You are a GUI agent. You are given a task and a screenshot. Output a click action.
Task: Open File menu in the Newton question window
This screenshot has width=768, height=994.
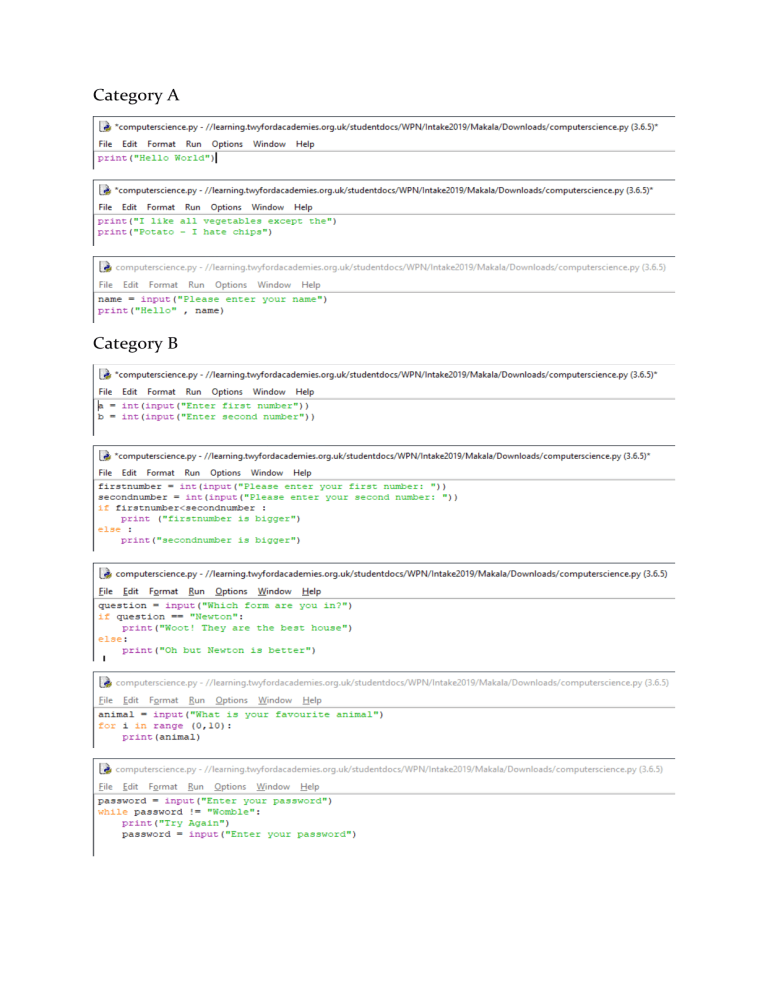(106, 591)
